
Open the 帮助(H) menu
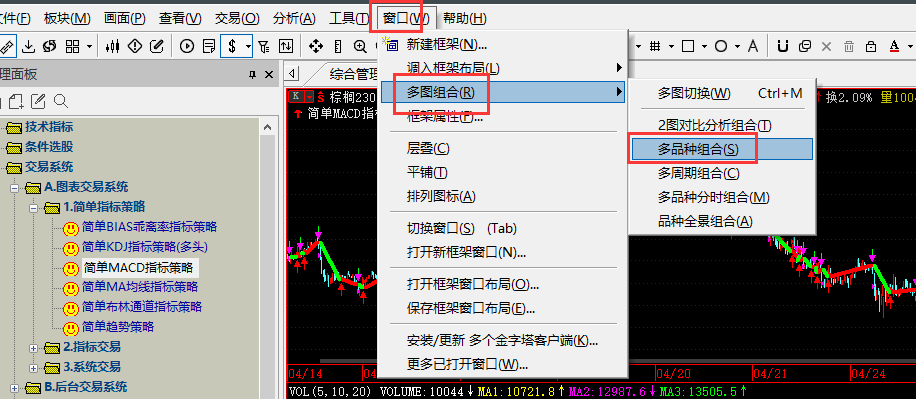coord(464,18)
